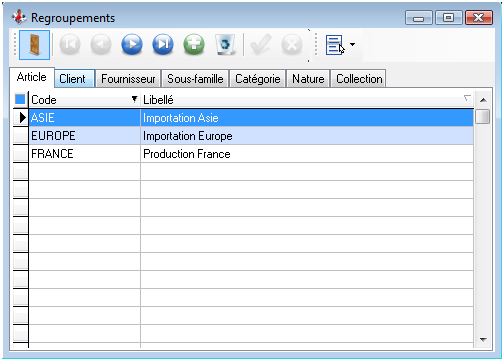The width and height of the screenshot is (504, 361).
Task: Click the Regroupements window app icon
Action: point(19,17)
